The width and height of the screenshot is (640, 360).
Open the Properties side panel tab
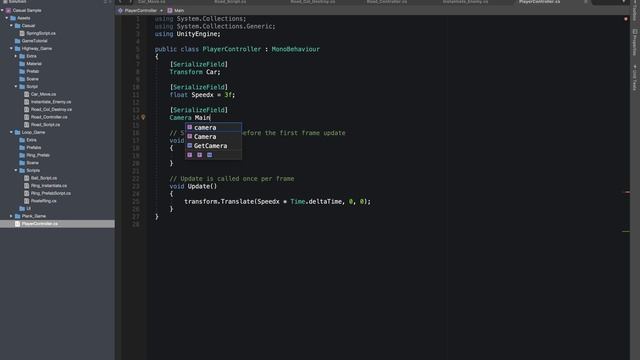click(635, 42)
